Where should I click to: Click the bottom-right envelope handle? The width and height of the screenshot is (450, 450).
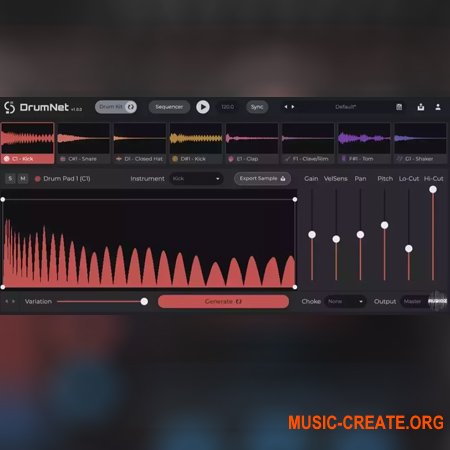coord(295,287)
